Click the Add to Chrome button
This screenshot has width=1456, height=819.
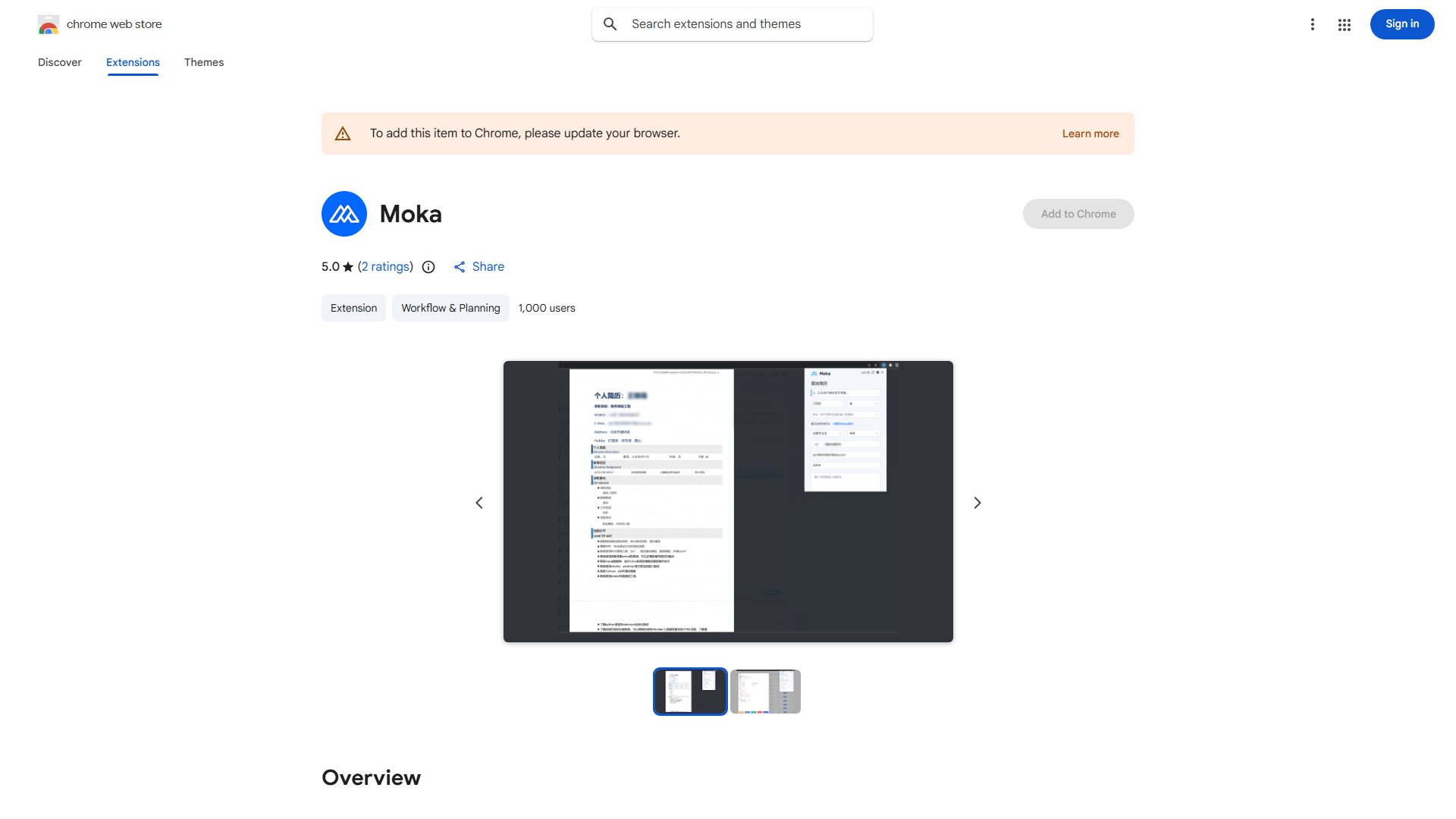point(1078,214)
